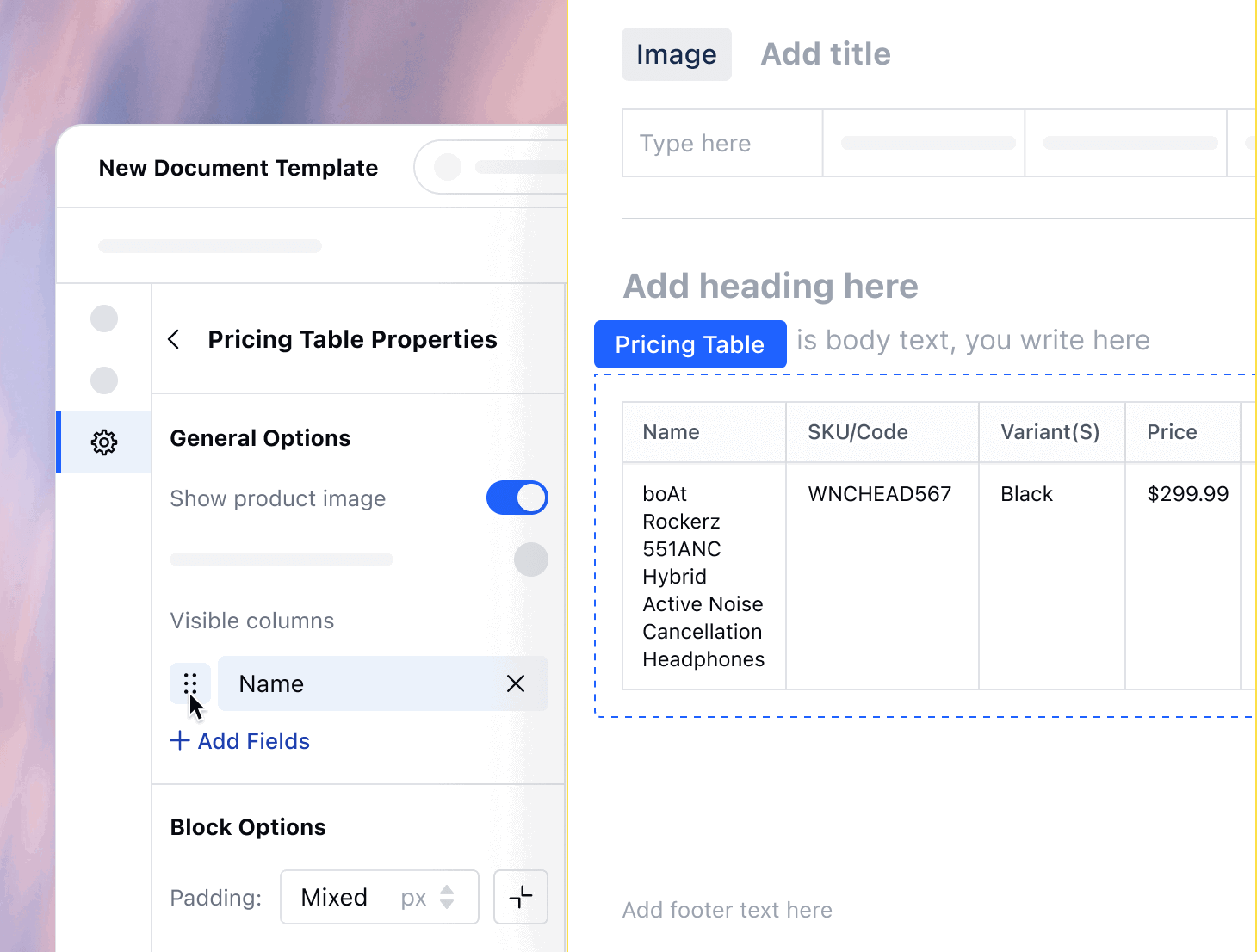1257x952 pixels.
Task: Click the plus icon next to Add Fields
Action: [x=179, y=740]
